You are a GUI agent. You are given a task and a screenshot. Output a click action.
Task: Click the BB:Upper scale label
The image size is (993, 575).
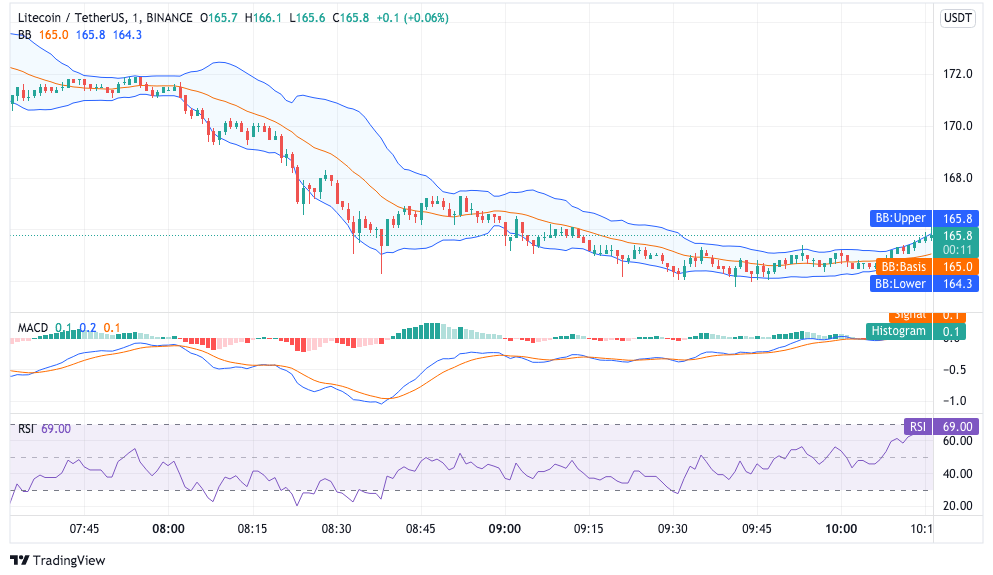[x=900, y=218]
